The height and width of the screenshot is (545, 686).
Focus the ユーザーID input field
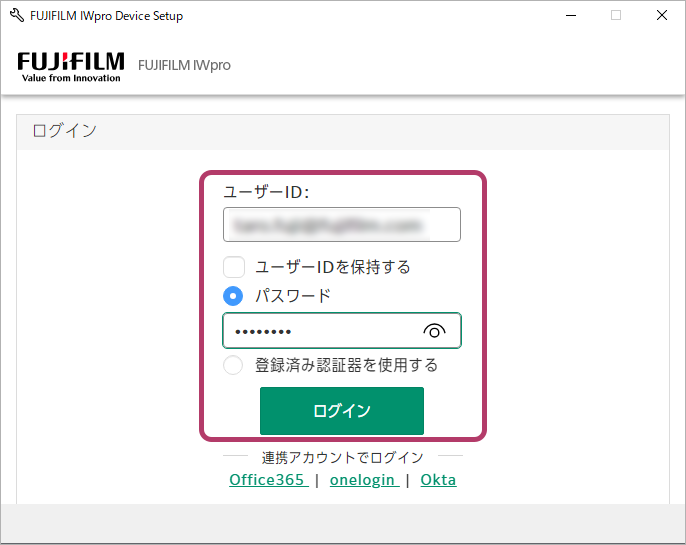[x=341, y=225]
